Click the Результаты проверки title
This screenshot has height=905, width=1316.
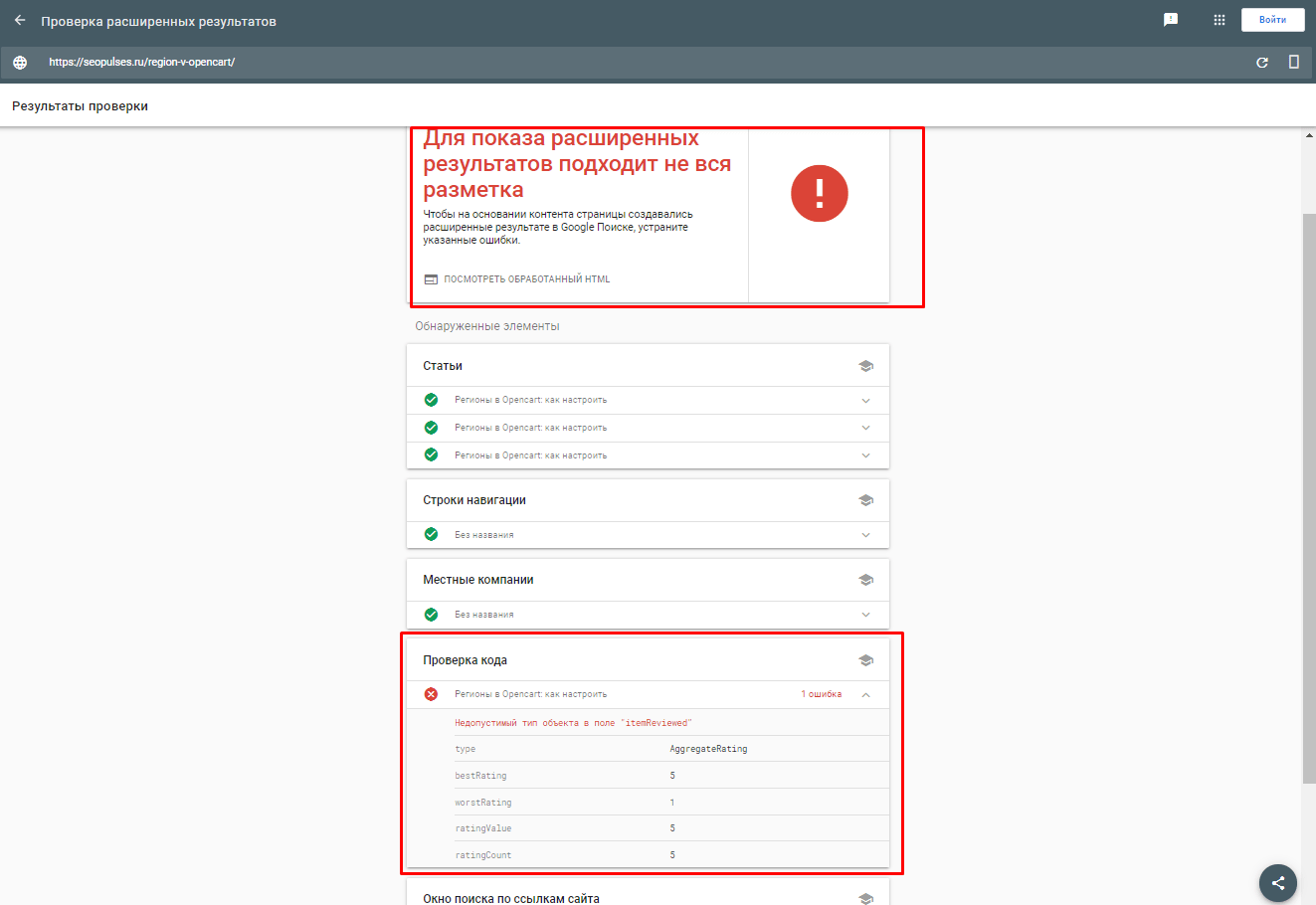(80, 106)
